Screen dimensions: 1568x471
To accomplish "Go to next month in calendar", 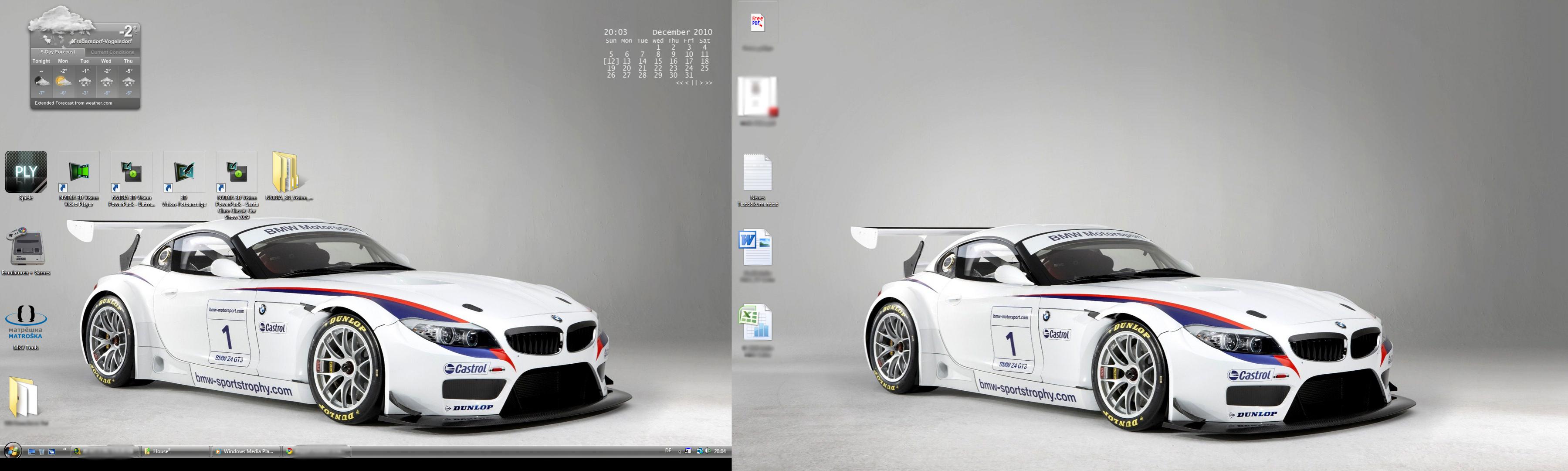I will (x=701, y=83).
